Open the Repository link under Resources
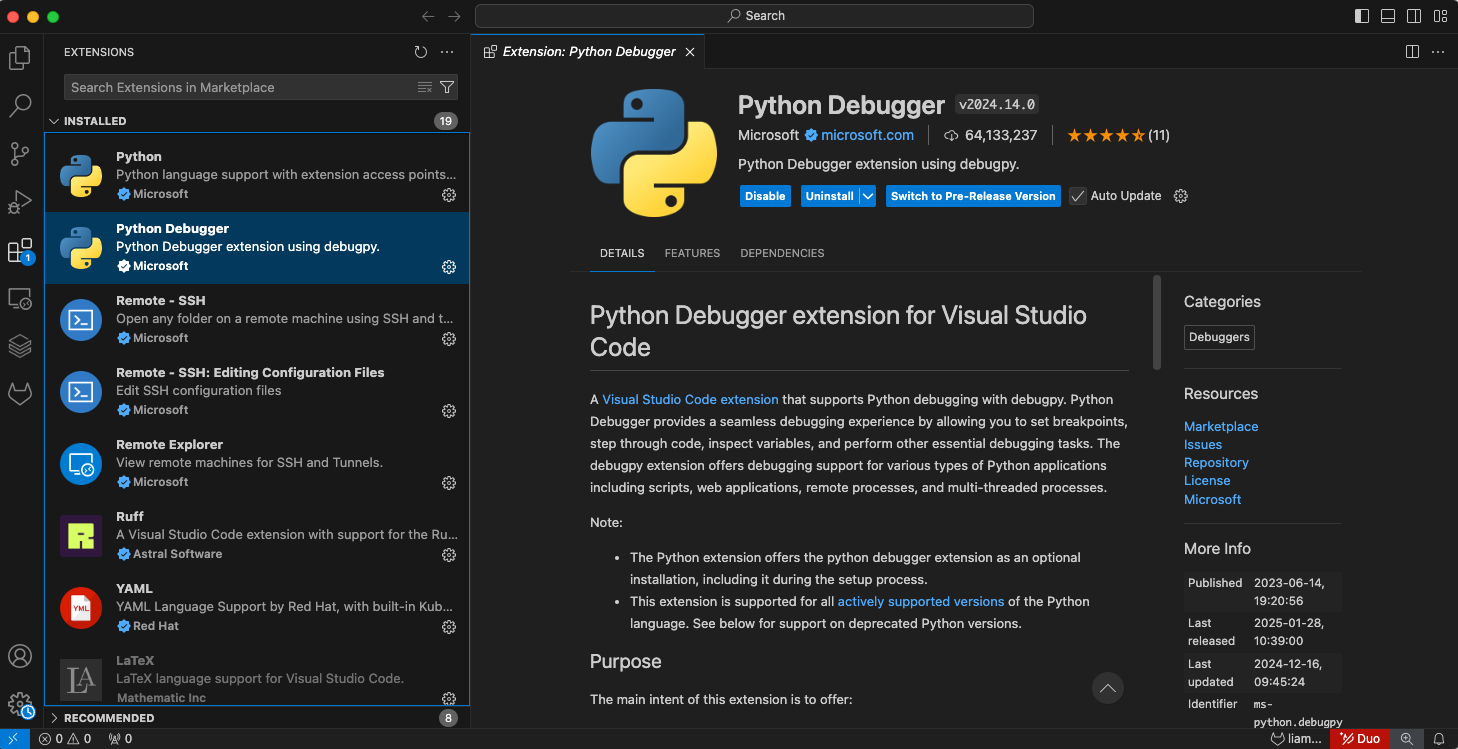Image resolution: width=1458 pixels, height=749 pixels. [1216, 462]
